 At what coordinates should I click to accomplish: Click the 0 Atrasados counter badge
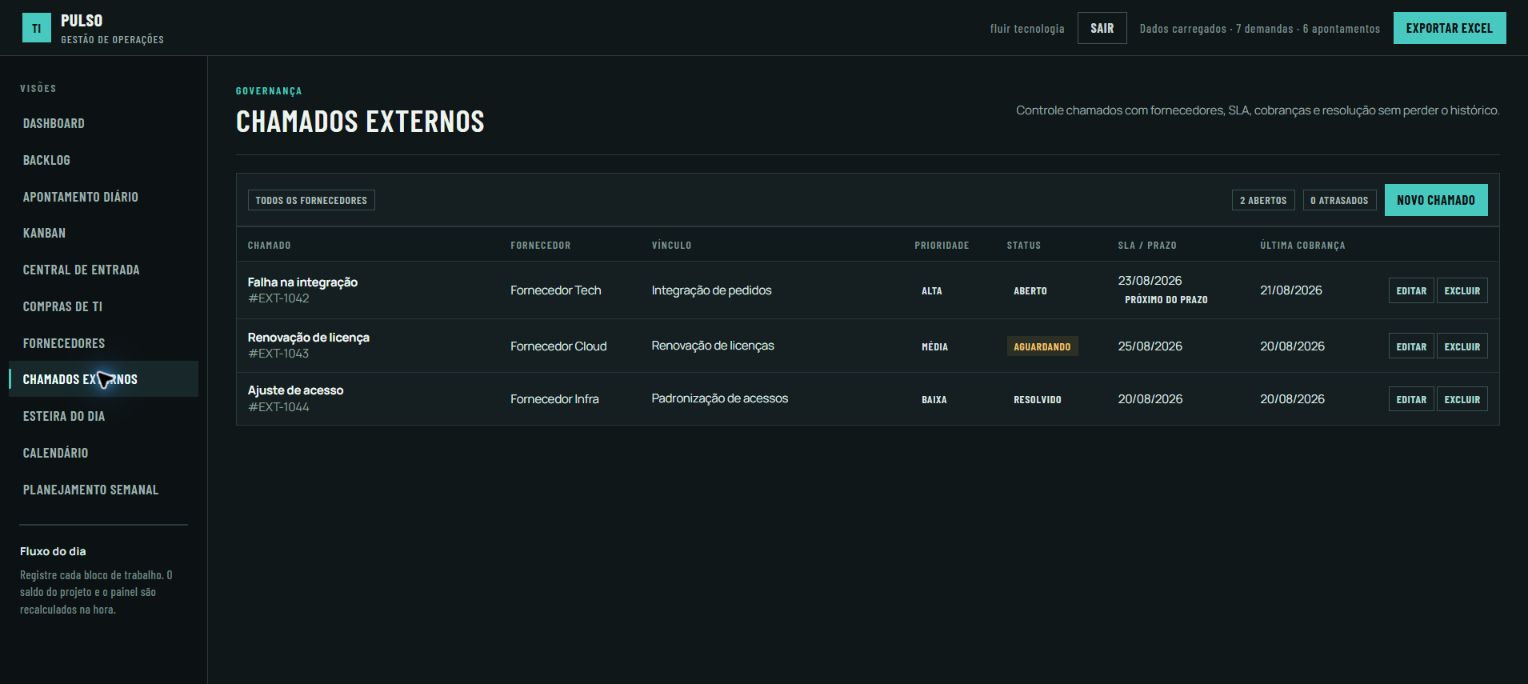coord(1339,200)
